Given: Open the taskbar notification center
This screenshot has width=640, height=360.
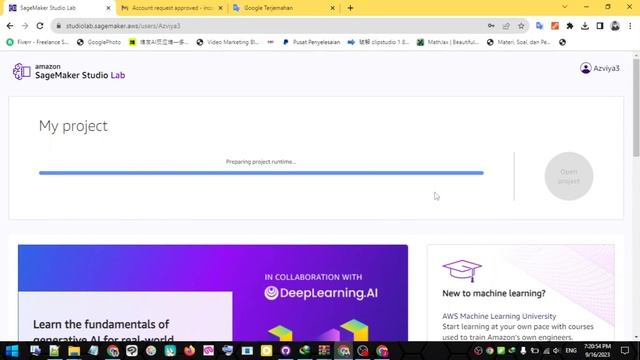Looking at the screenshot, I should click(x=624, y=351).
